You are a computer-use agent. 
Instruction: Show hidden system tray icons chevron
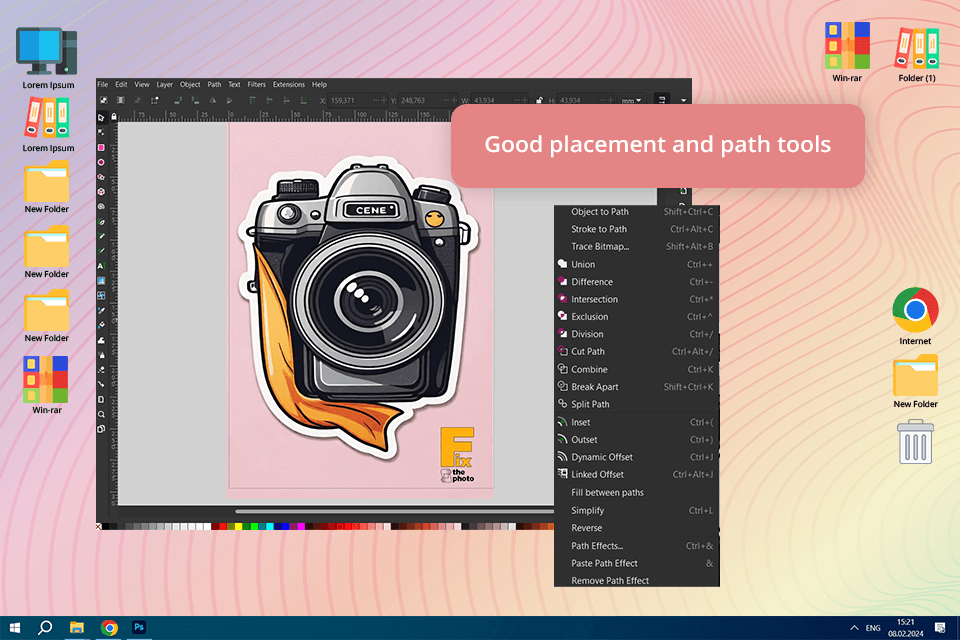tap(854, 628)
